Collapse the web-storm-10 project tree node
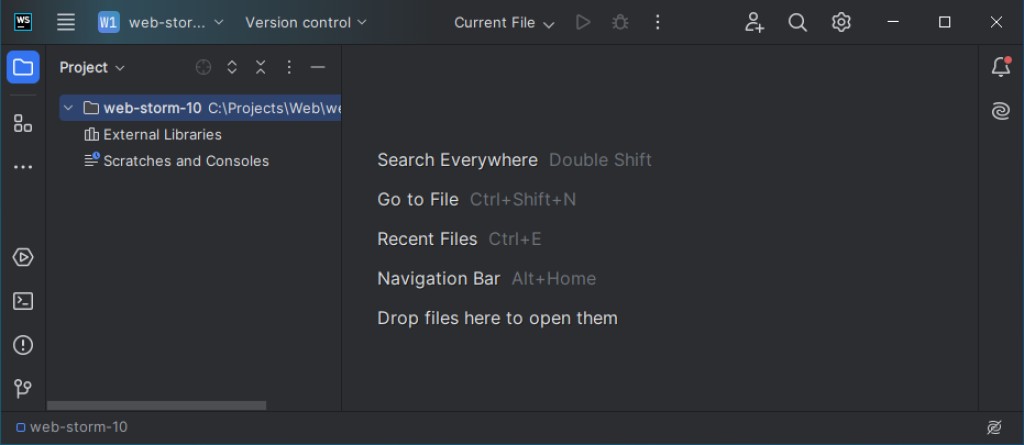This screenshot has width=1024, height=445. tap(68, 108)
